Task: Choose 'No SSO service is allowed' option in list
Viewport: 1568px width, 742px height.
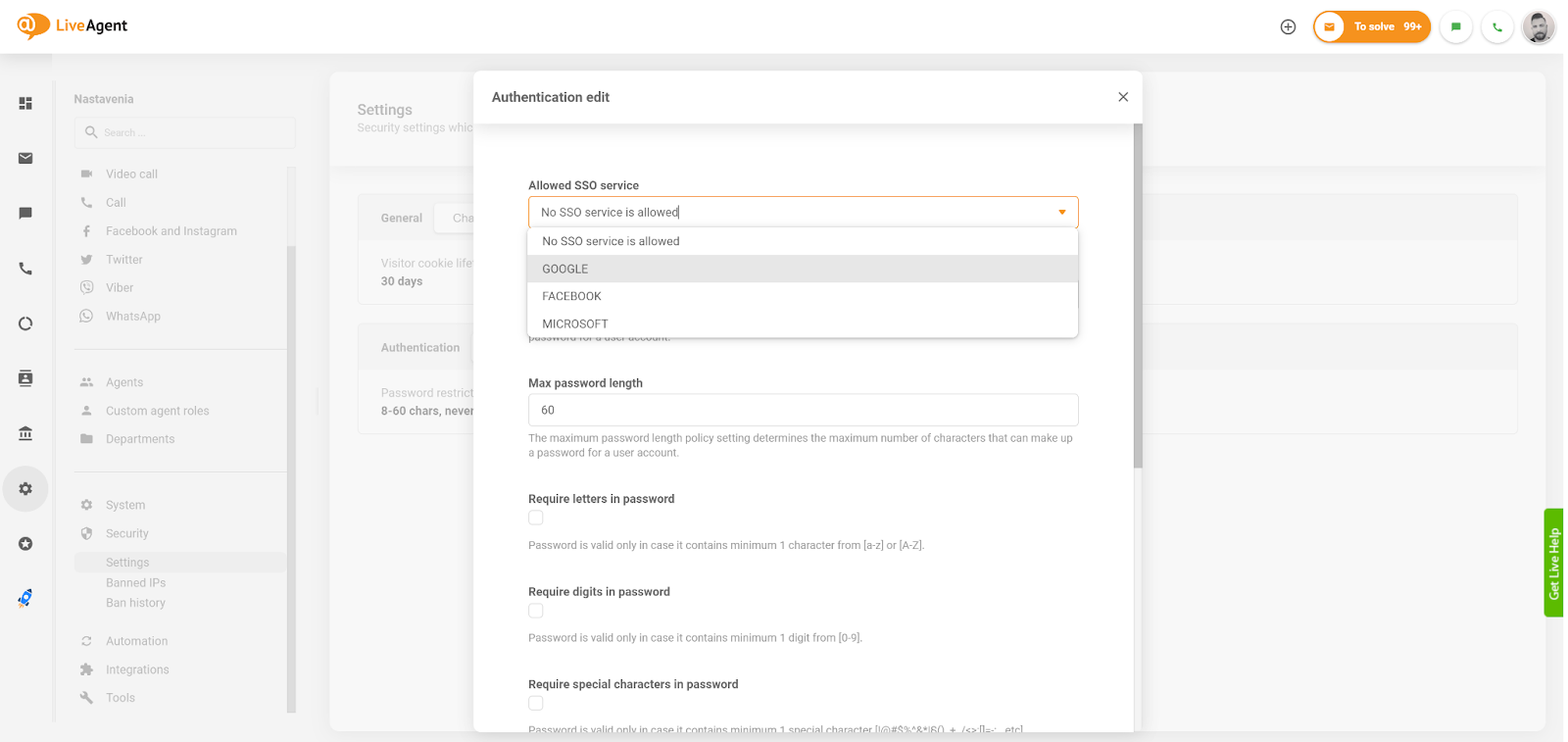Action: point(803,241)
